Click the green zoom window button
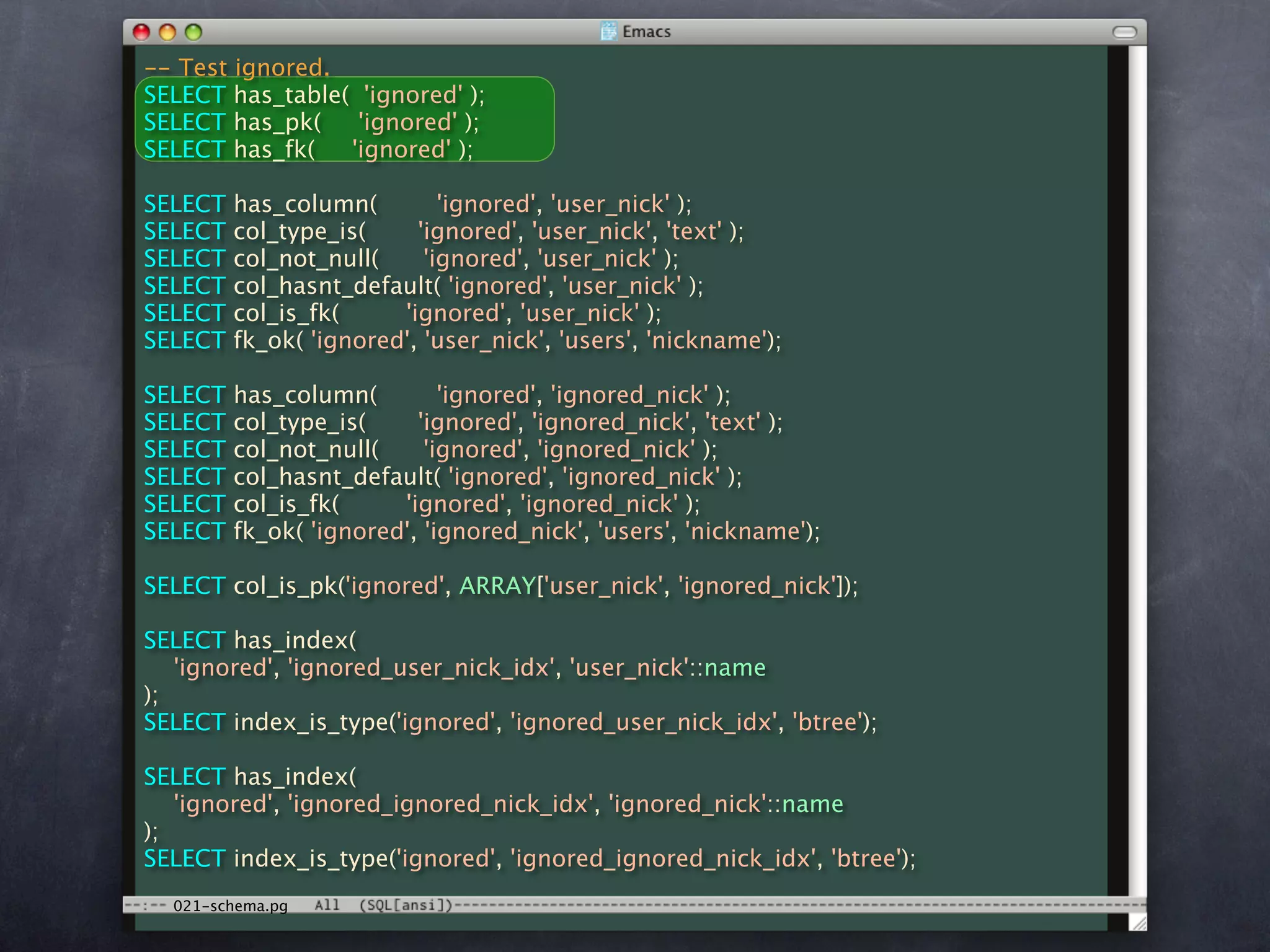The image size is (1270, 952). tap(193, 32)
